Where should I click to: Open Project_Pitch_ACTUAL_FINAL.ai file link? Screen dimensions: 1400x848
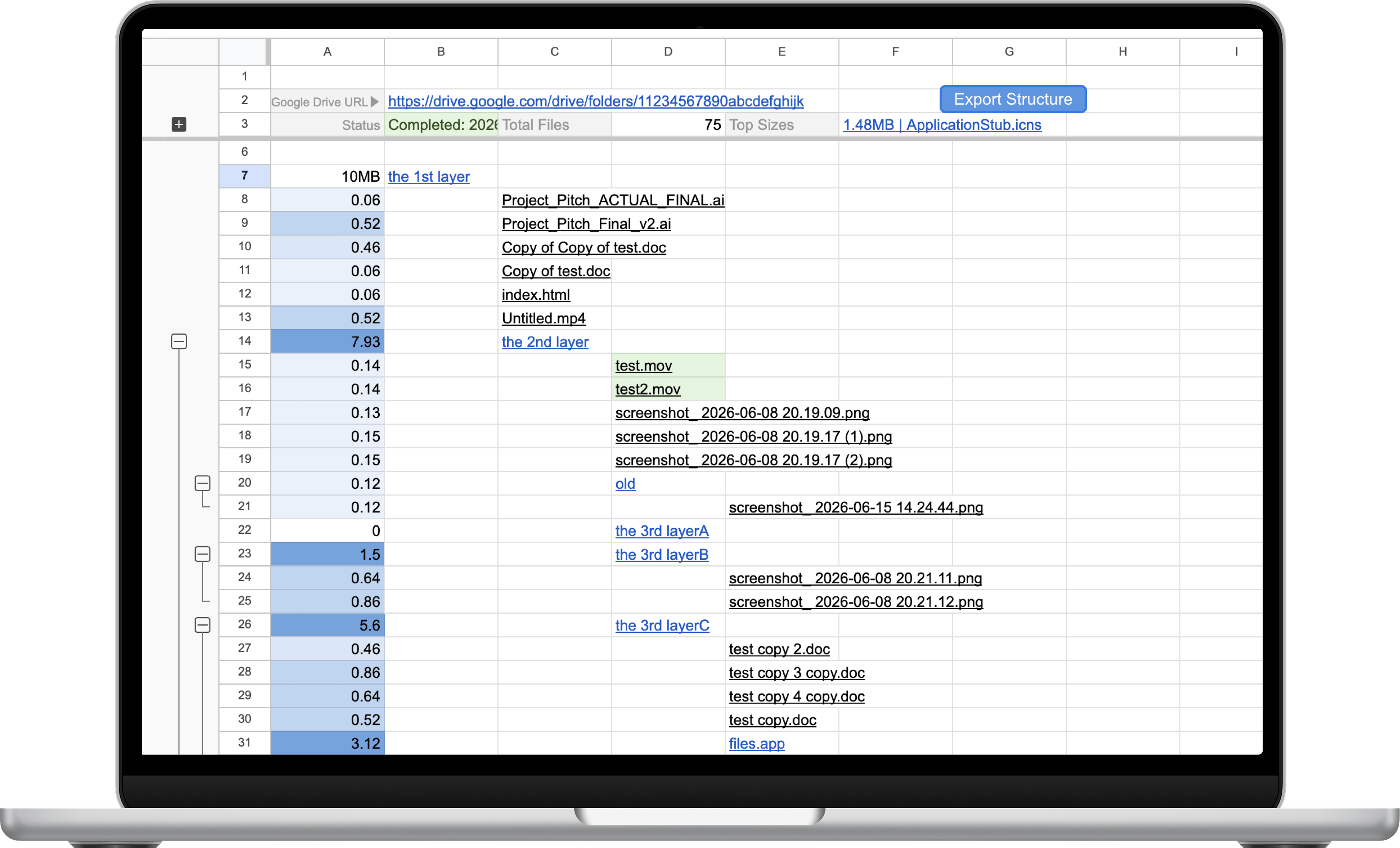613,200
